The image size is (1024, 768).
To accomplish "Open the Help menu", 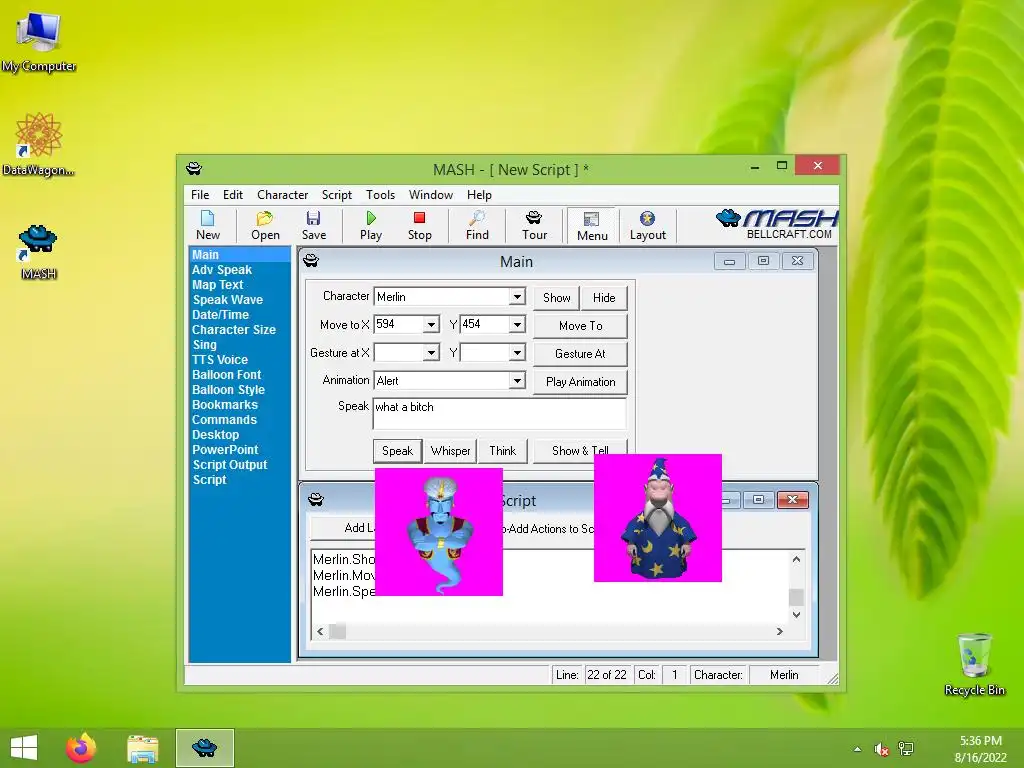I will point(479,195).
